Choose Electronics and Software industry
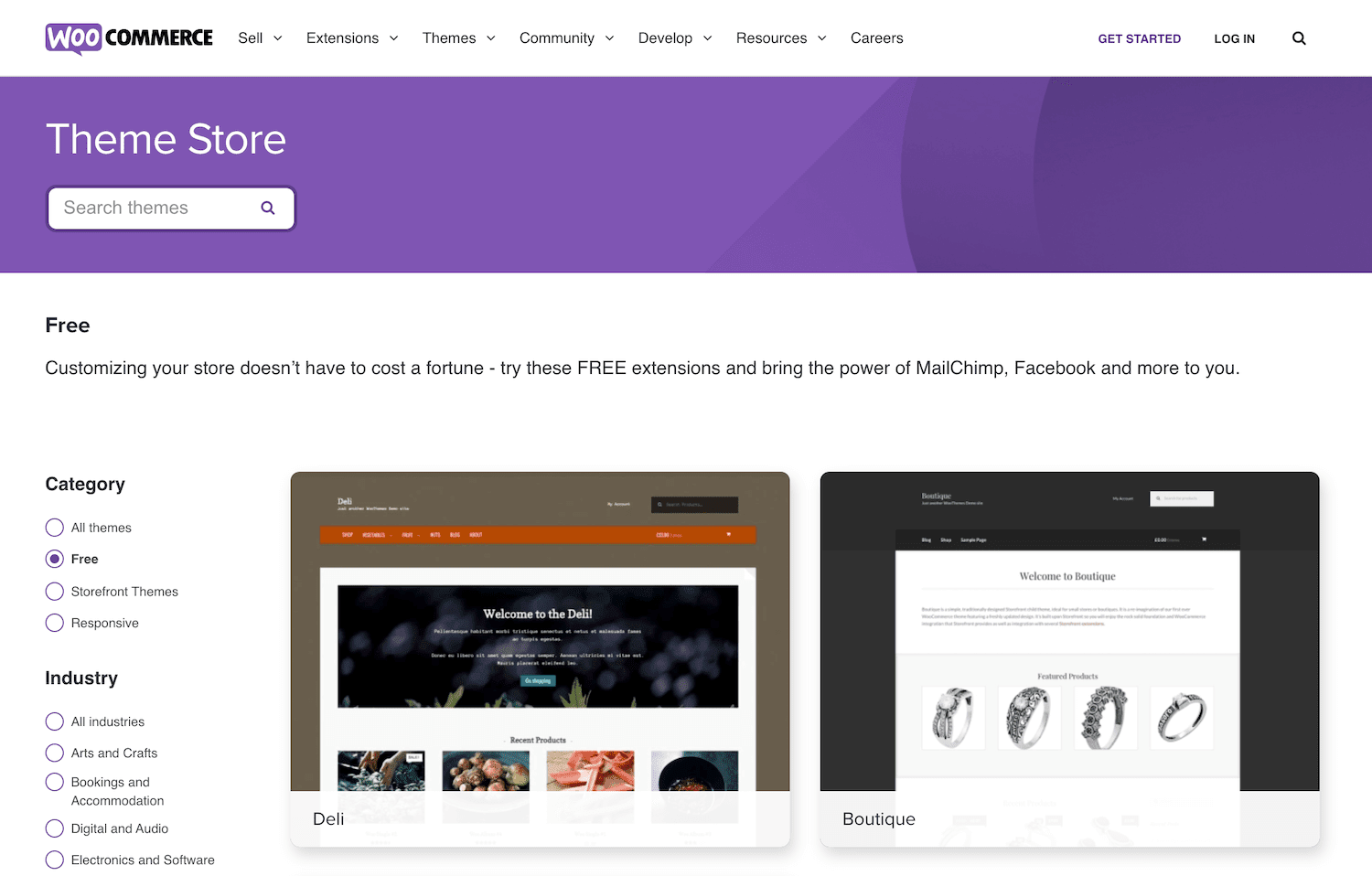 click(54, 860)
